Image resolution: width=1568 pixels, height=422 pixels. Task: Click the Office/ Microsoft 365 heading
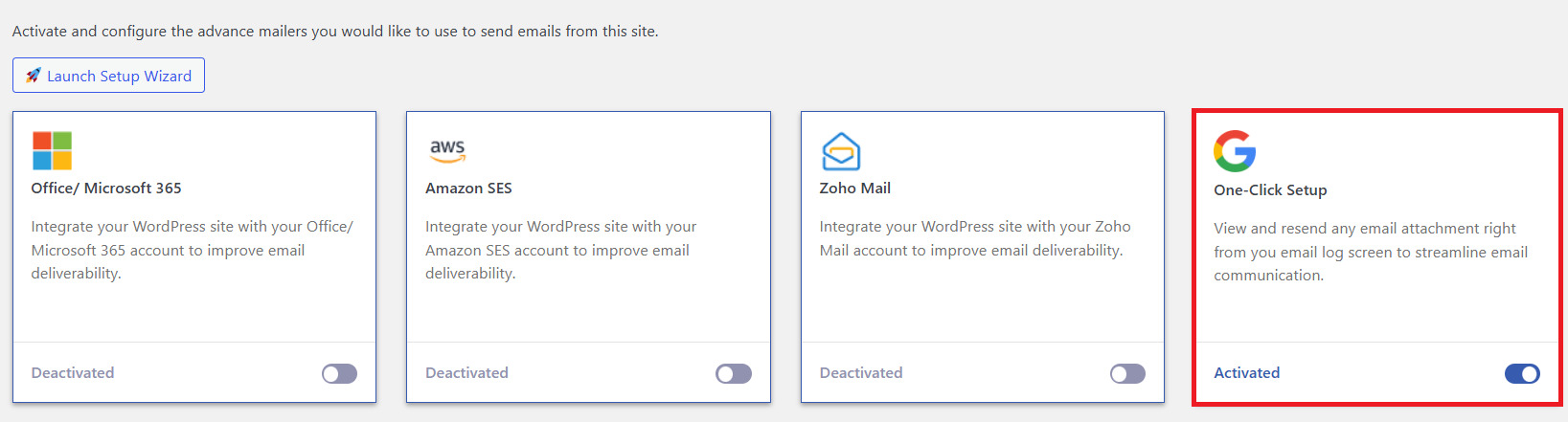pyautogui.click(x=106, y=189)
